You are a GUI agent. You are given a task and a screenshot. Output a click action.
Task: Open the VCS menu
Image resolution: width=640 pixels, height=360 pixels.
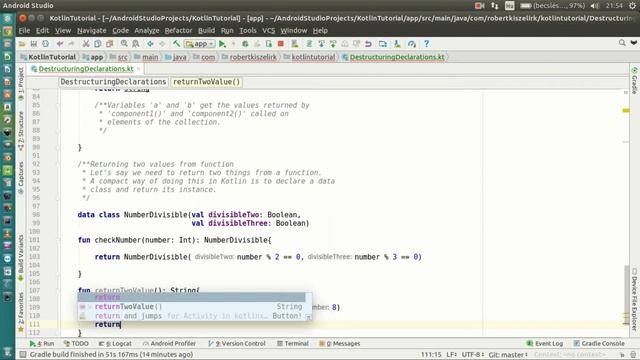click(268, 31)
